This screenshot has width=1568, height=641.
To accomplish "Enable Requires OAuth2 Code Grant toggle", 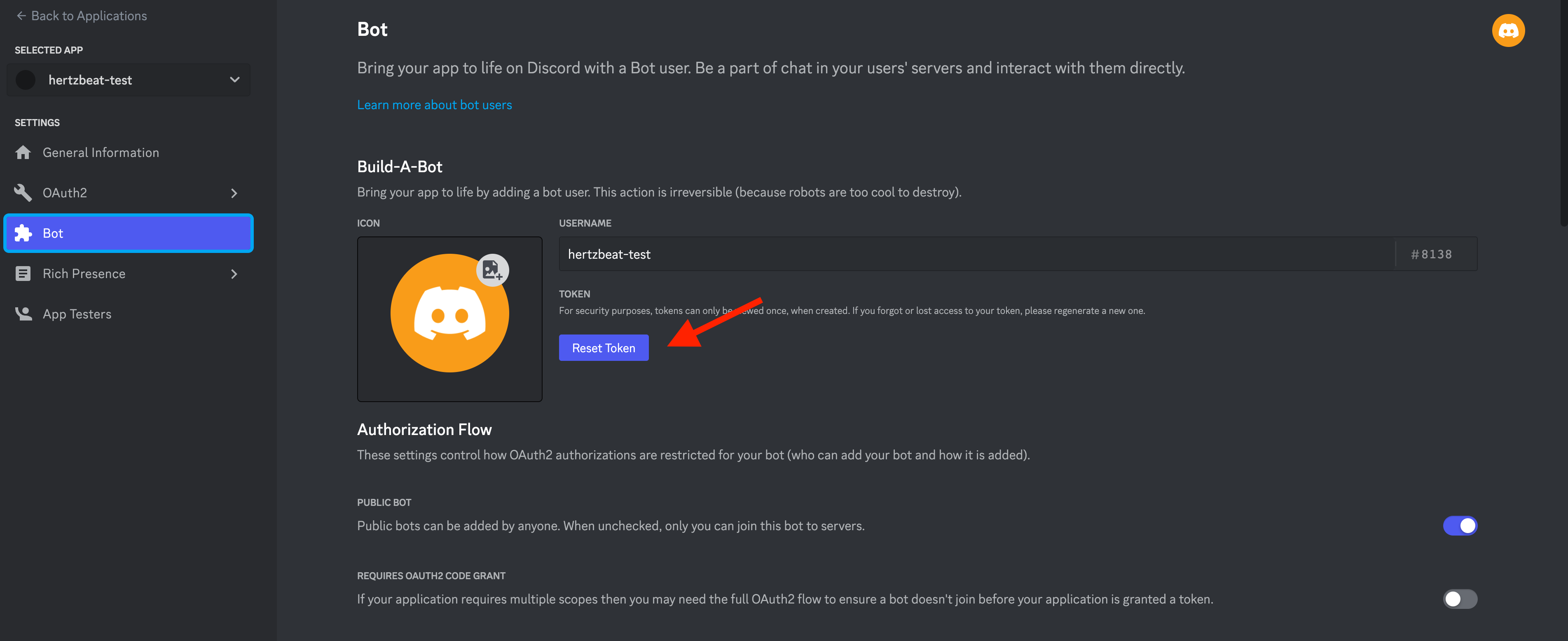I will [1459, 599].
